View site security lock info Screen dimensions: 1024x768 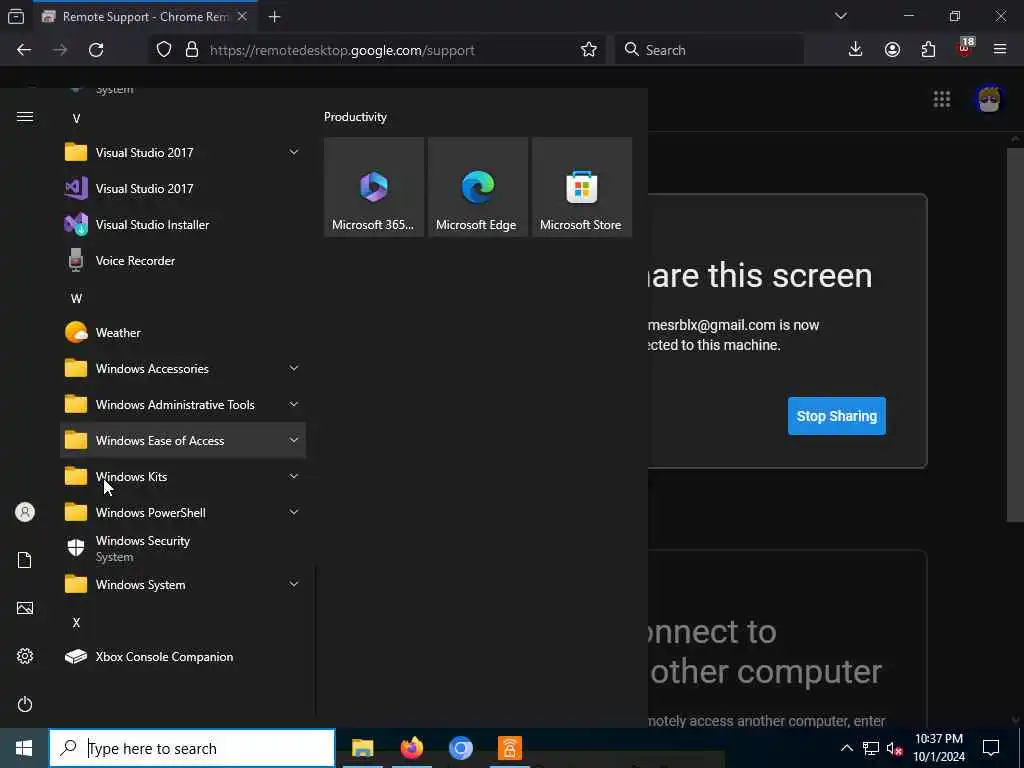click(192, 50)
